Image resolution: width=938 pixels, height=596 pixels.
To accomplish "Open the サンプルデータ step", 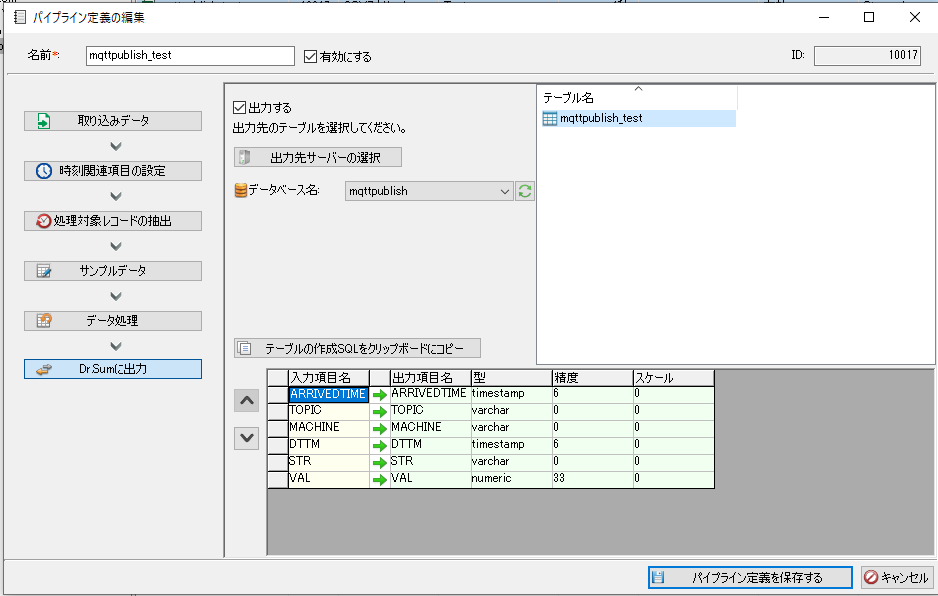I will (x=113, y=271).
